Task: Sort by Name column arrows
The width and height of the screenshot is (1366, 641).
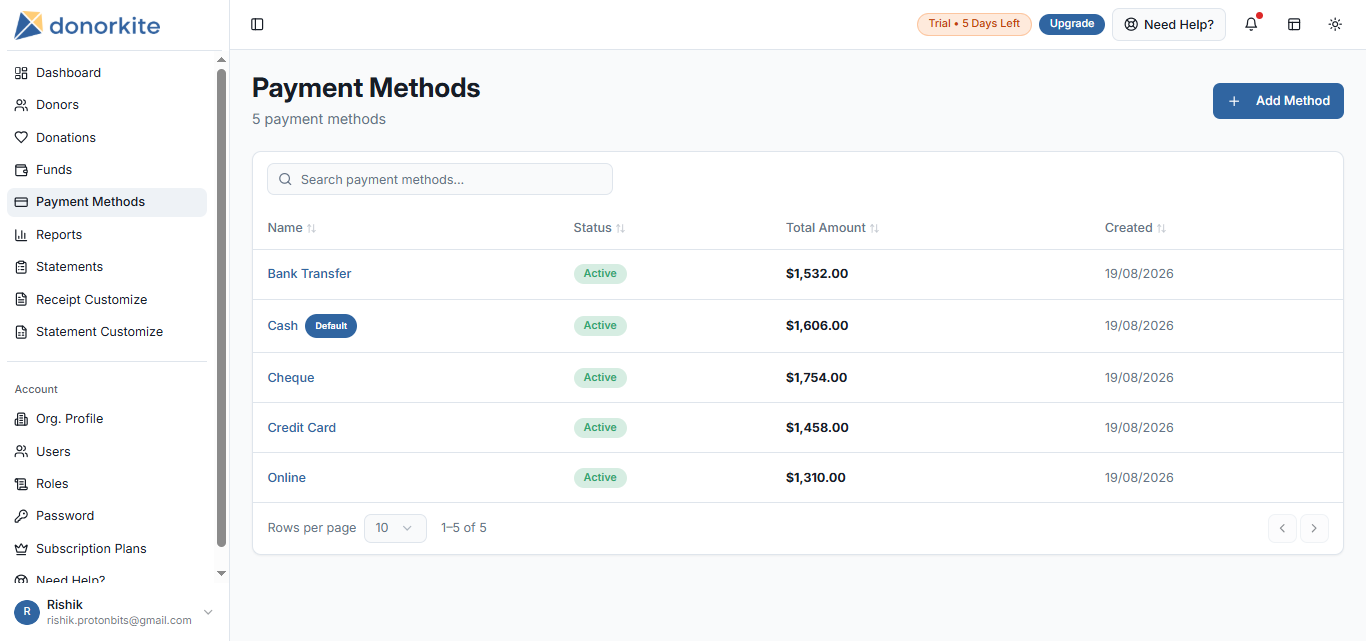Action: coord(311,228)
